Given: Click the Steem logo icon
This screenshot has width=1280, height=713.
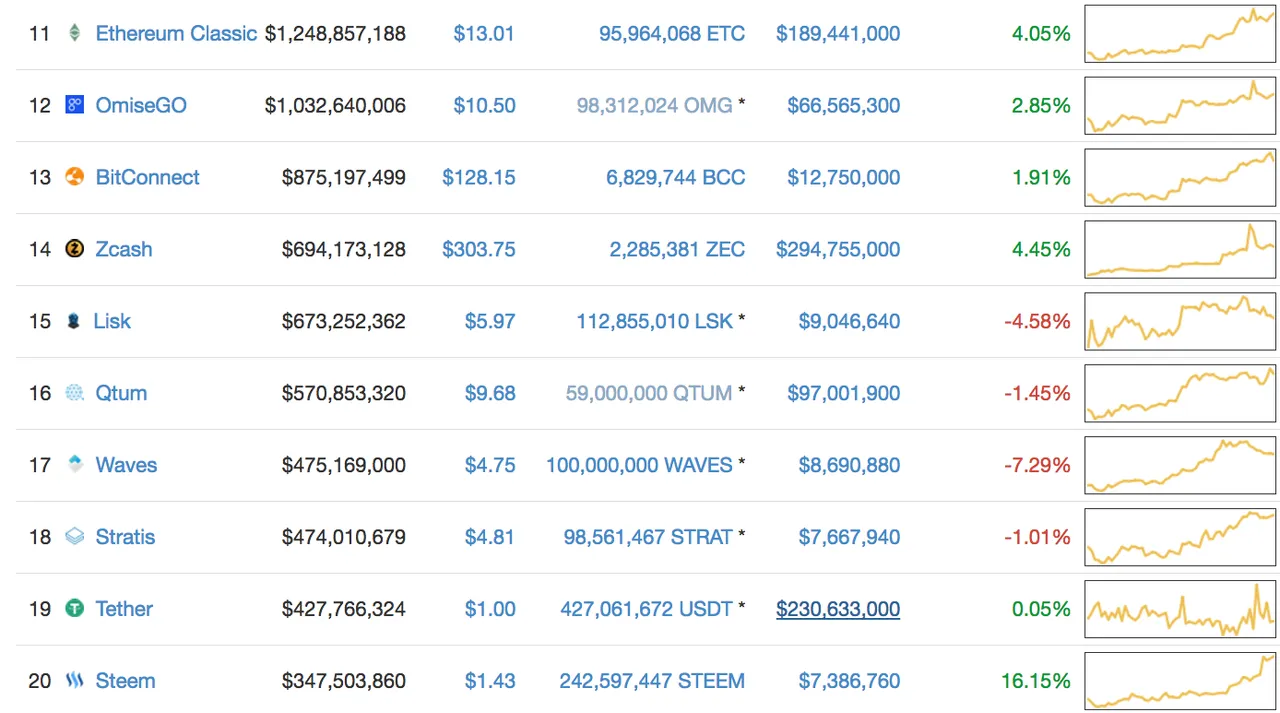Looking at the screenshot, I should point(75,681).
